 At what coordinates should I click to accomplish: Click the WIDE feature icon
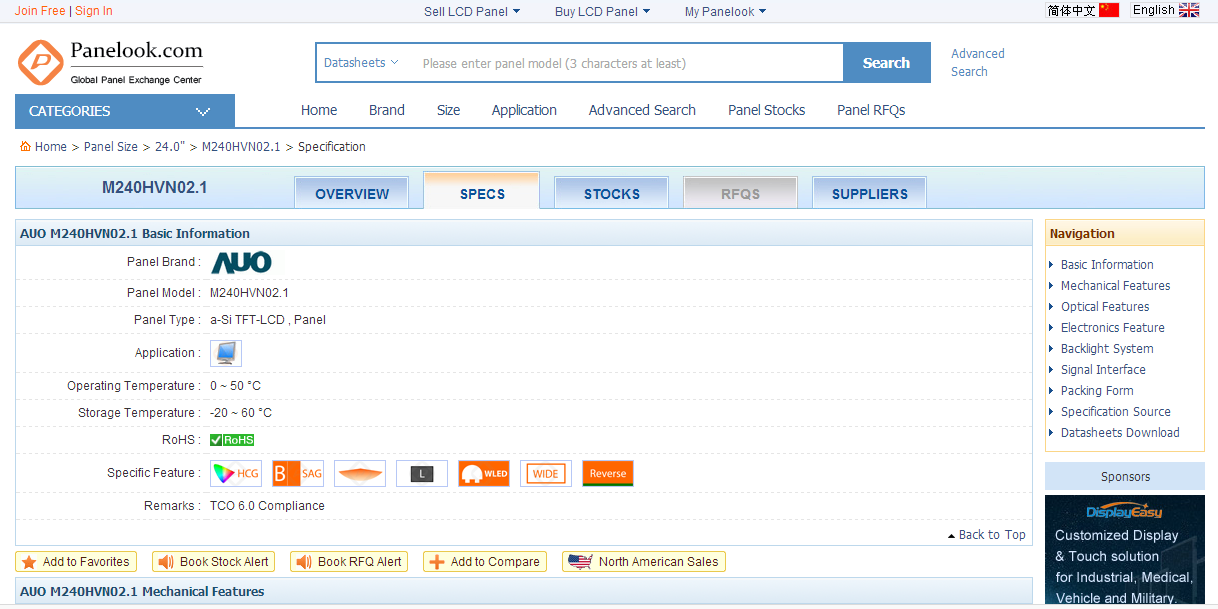coord(546,474)
